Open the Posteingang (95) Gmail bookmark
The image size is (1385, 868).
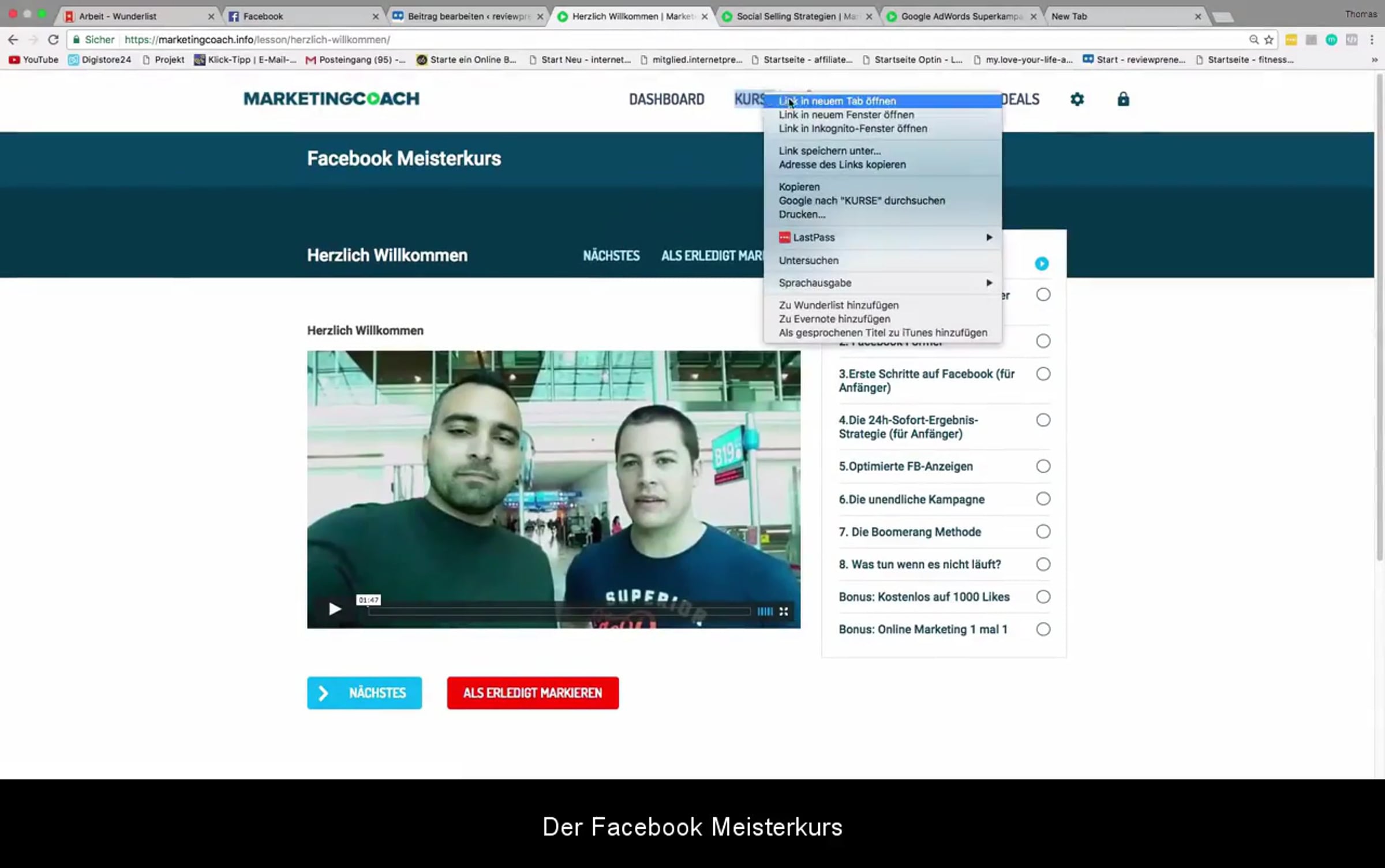tap(355, 59)
